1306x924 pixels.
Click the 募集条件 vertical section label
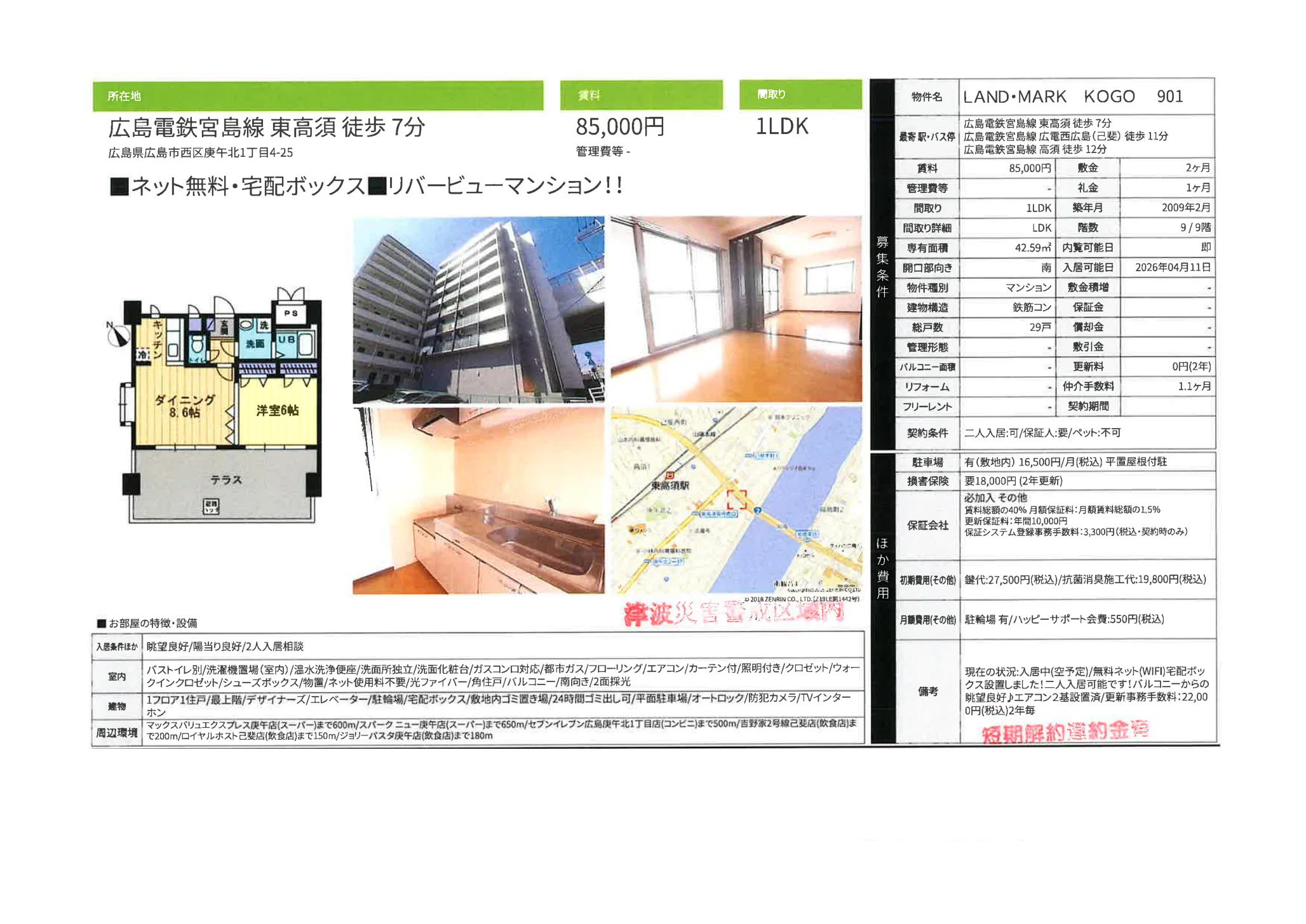tap(882, 267)
